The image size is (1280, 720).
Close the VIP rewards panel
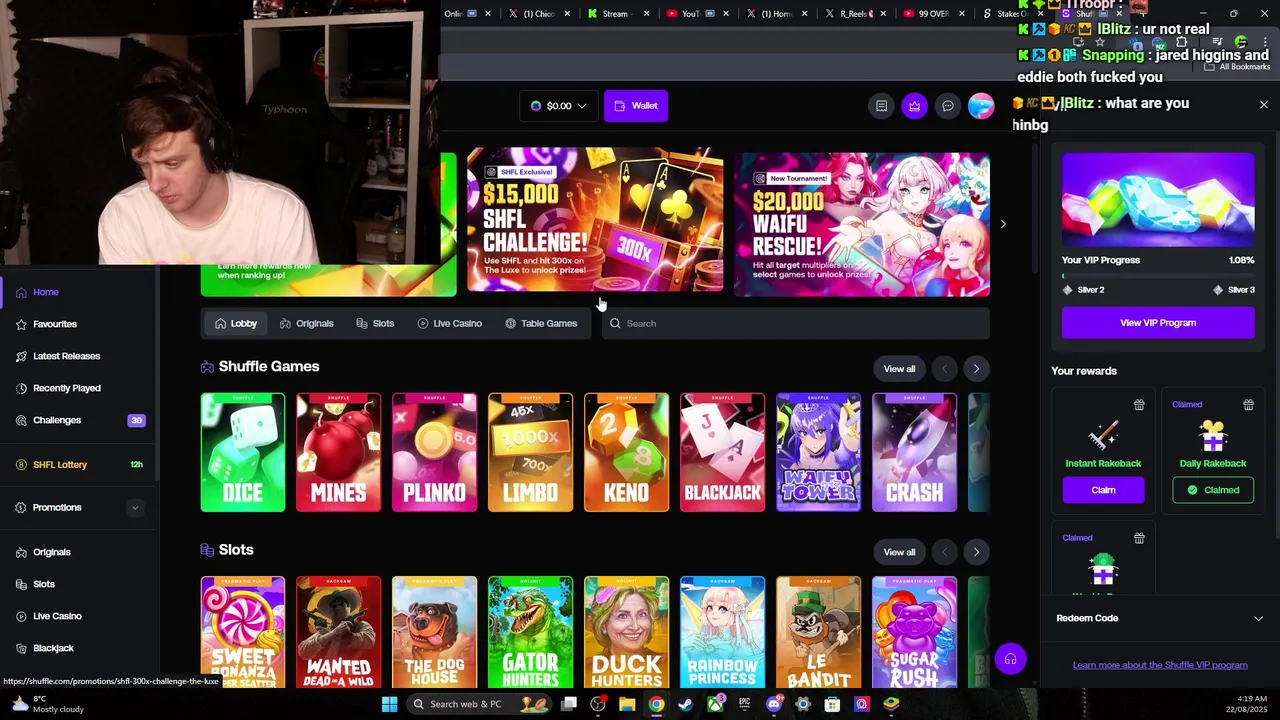[x=1263, y=105]
